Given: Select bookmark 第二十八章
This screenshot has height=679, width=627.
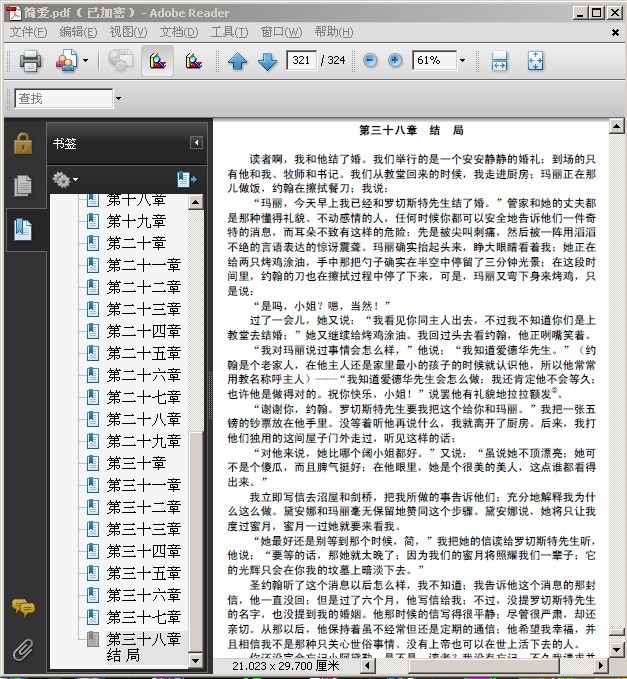Looking at the screenshot, I should coord(143,419).
